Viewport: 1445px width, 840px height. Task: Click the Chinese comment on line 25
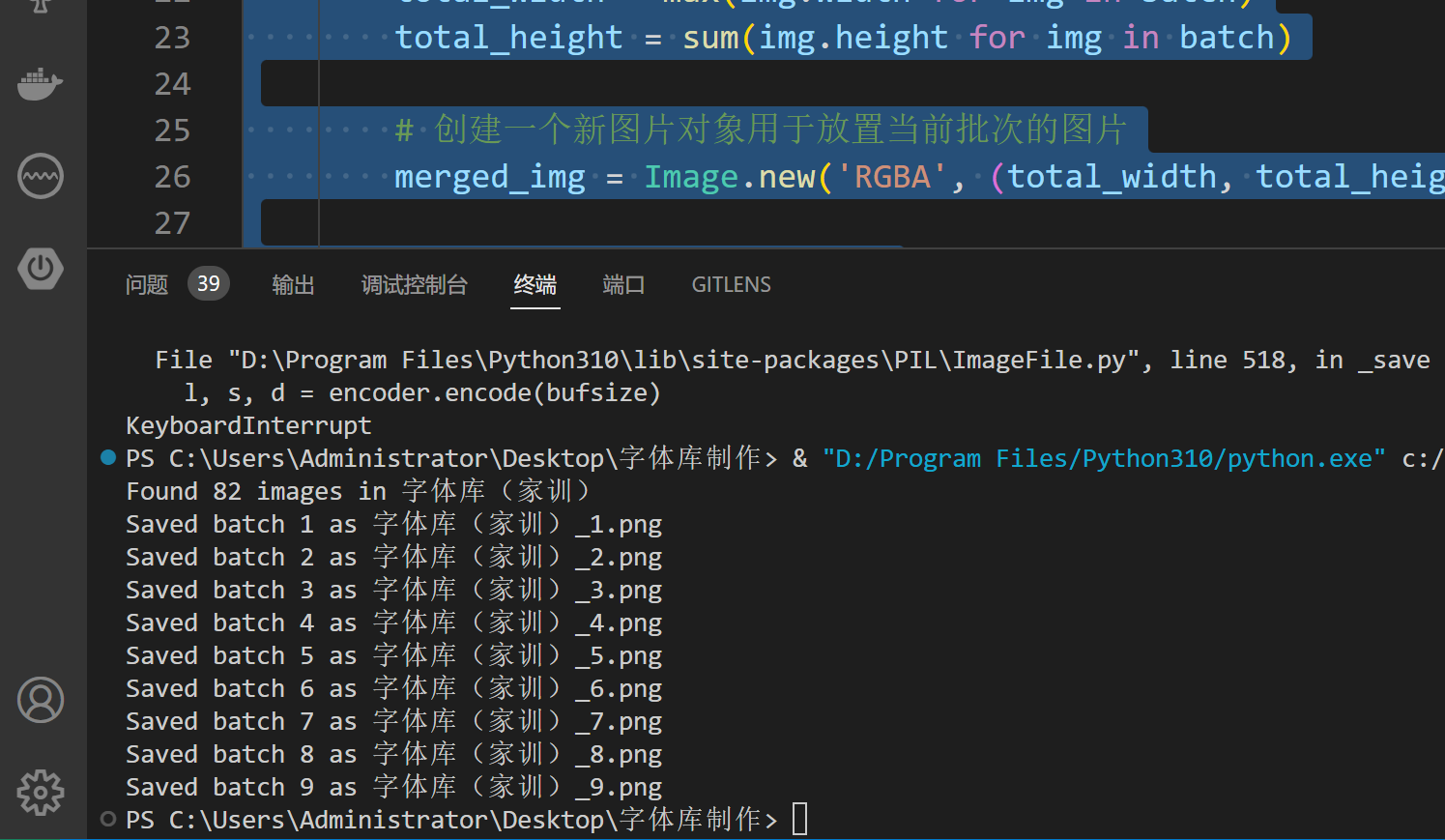(x=762, y=130)
